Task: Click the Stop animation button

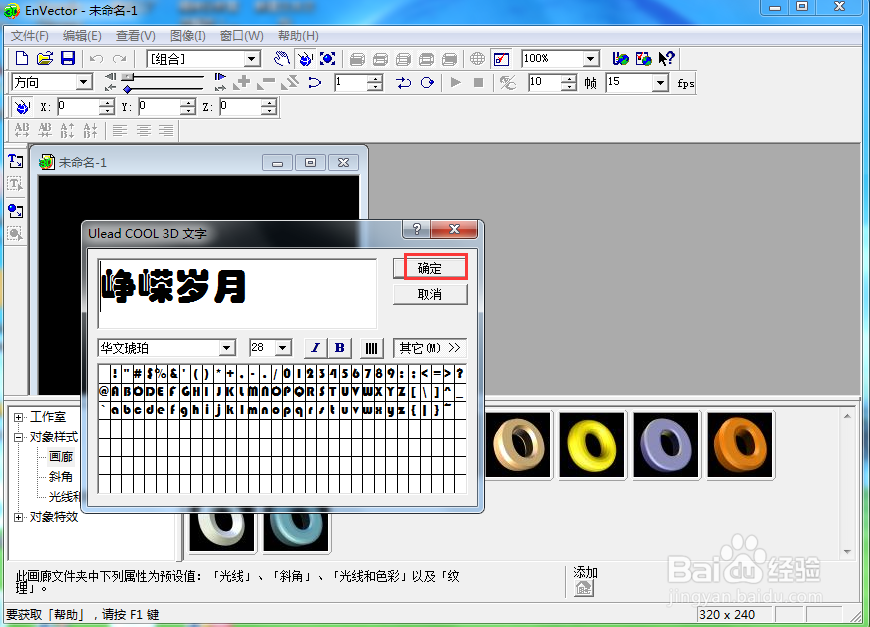Action: 478,83
